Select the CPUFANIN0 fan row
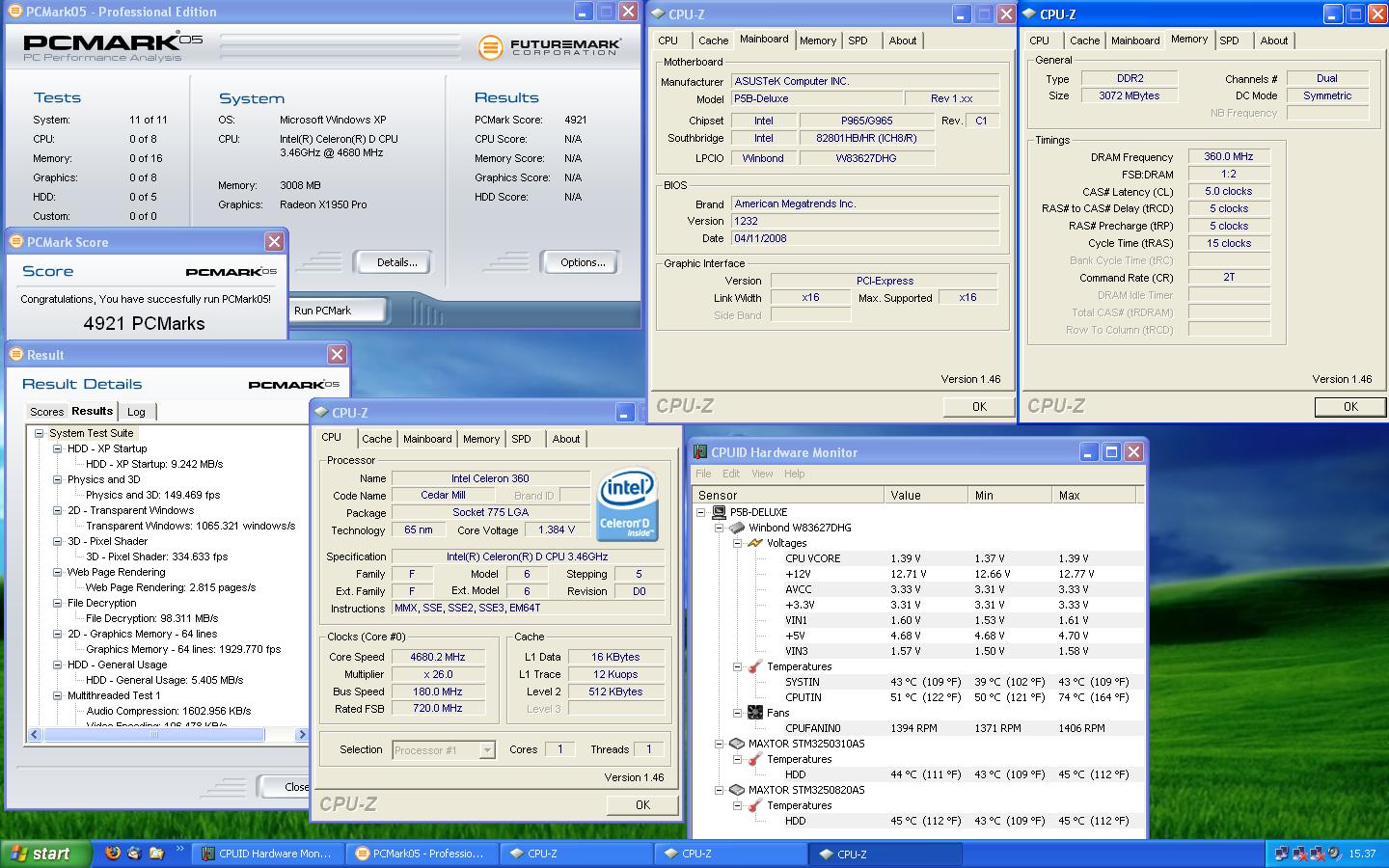This screenshot has height=868, width=1389. tap(919, 728)
